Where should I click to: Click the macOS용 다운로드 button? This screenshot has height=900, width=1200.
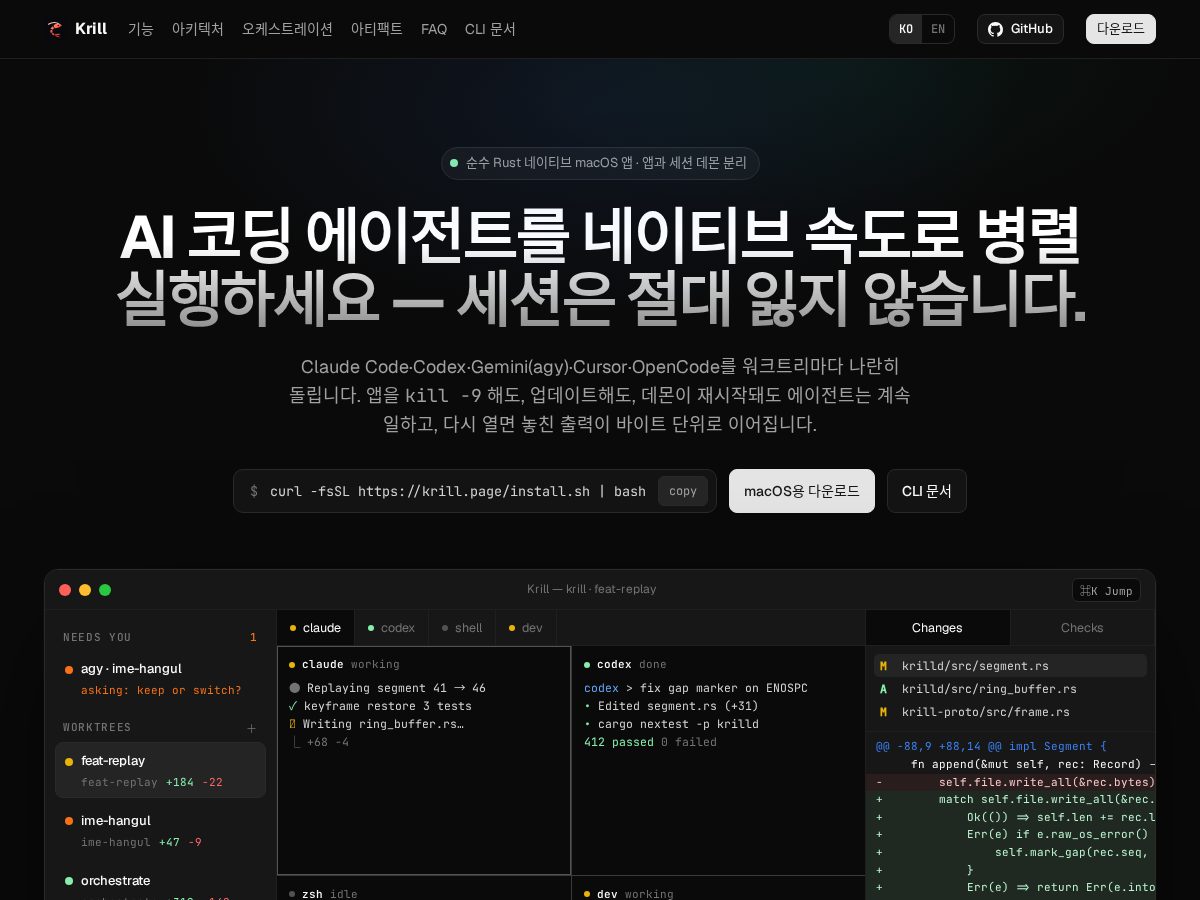pos(802,491)
